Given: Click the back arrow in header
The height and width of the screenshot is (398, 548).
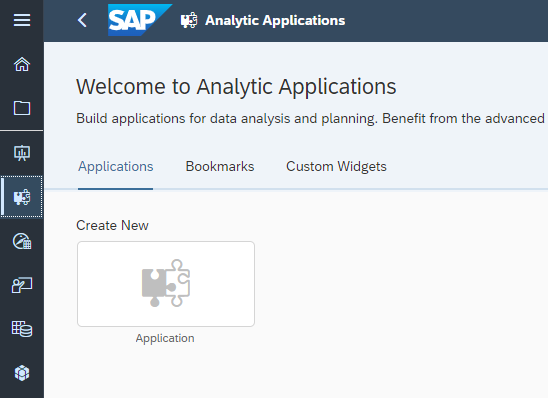Looking at the screenshot, I should pyautogui.click(x=82, y=20).
